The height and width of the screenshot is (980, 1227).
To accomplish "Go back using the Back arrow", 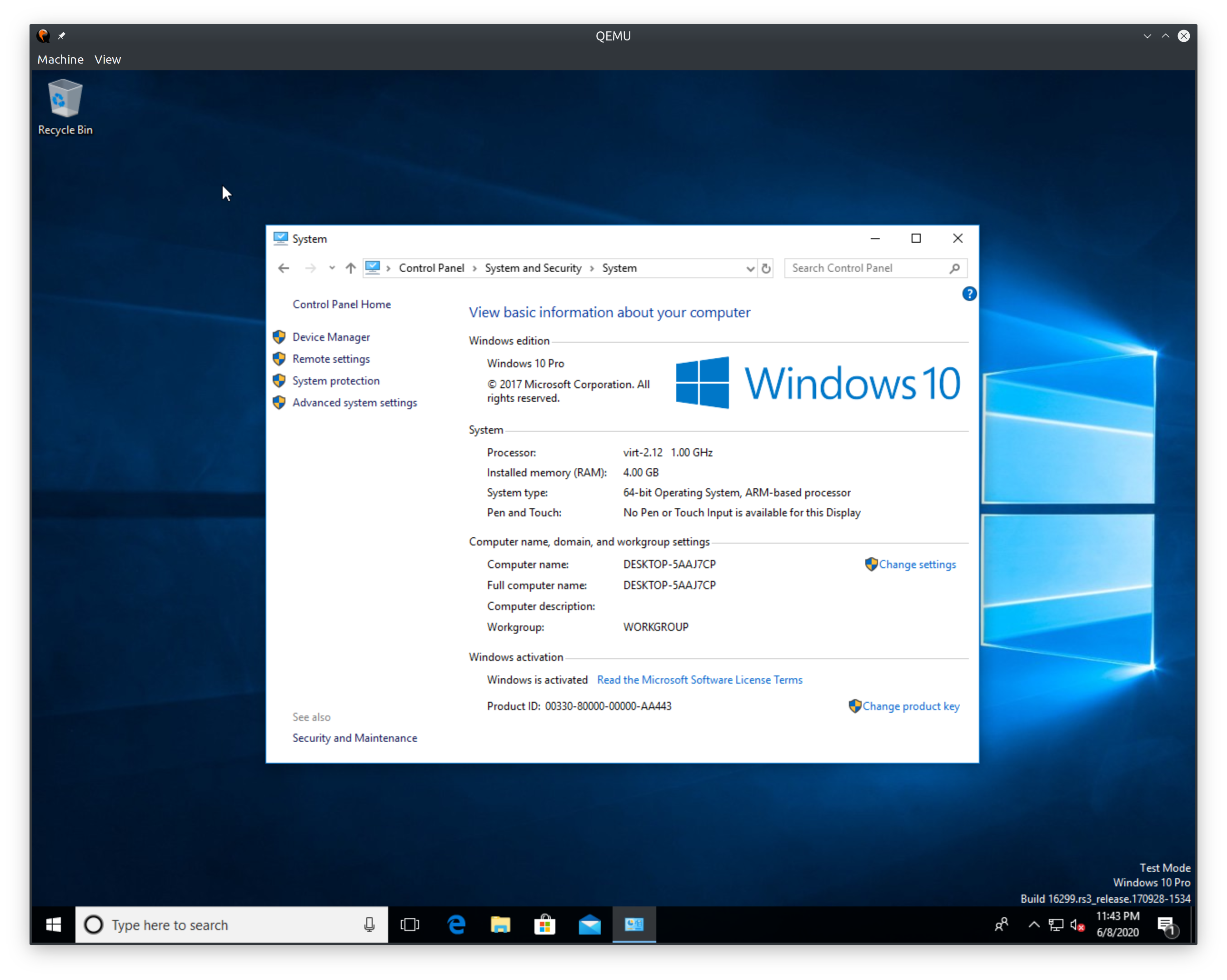I will point(284,268).
